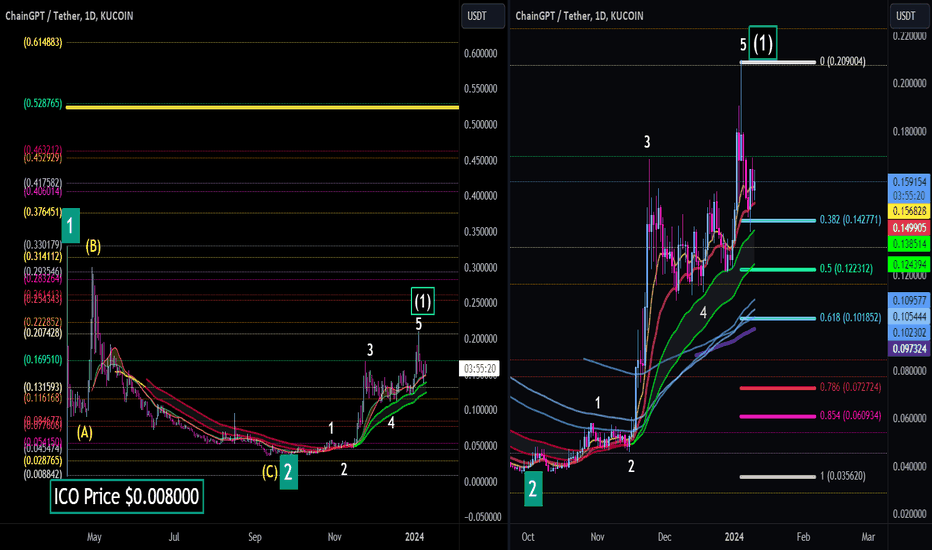
Task: Select the thick yellow horizontal line at 0.528765
Action: click(262, 107)
